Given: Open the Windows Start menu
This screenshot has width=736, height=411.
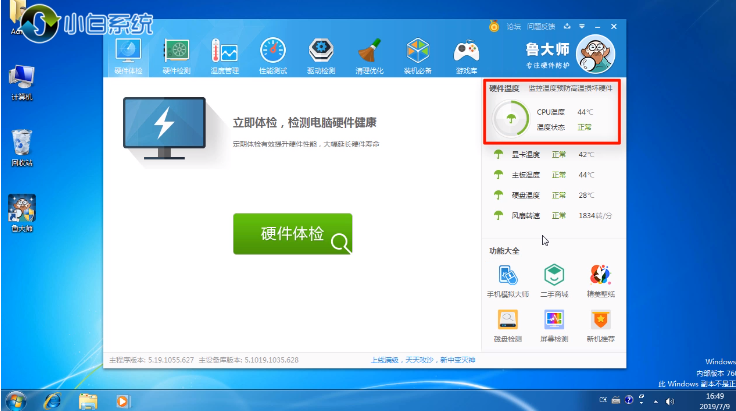Looking at the screenshot, I should click(18, 400).
